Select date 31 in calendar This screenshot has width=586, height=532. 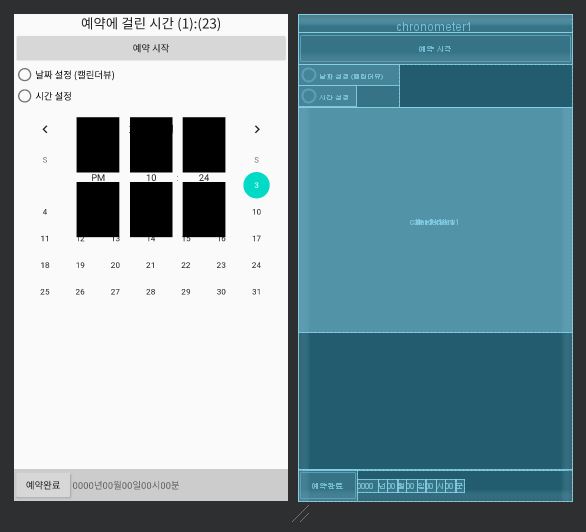click(256, 292)
